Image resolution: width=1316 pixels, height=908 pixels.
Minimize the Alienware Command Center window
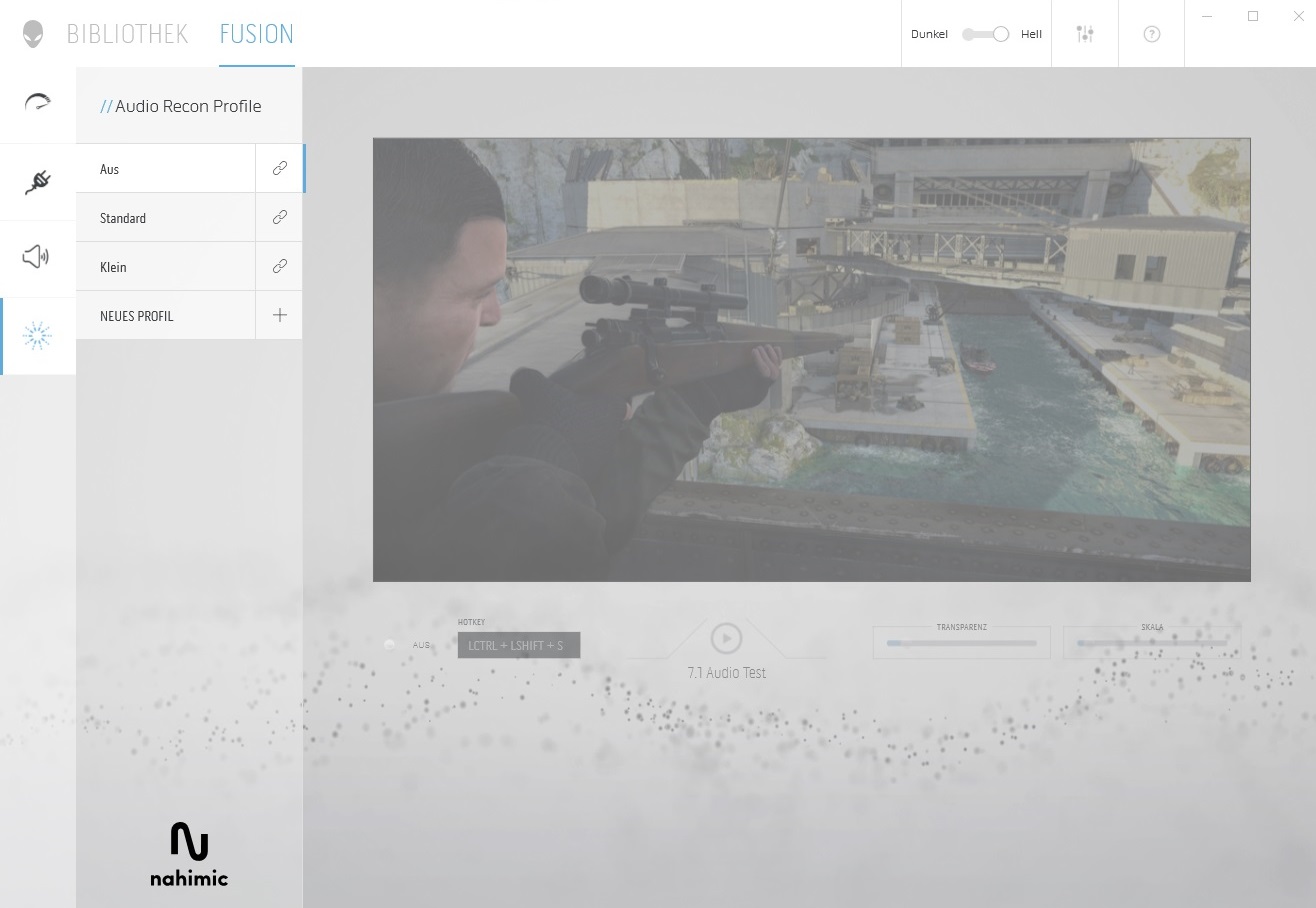point(1208,16)
